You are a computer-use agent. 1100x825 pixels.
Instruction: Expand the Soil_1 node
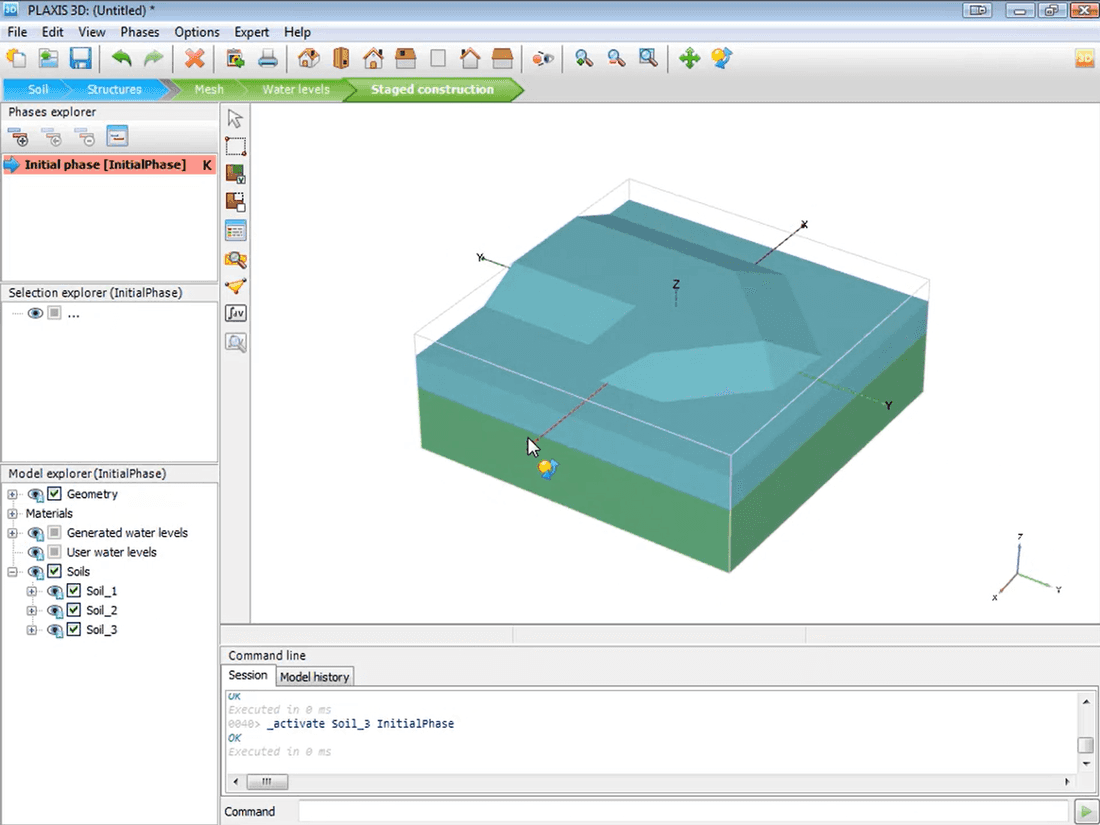(x=32, y=591)
